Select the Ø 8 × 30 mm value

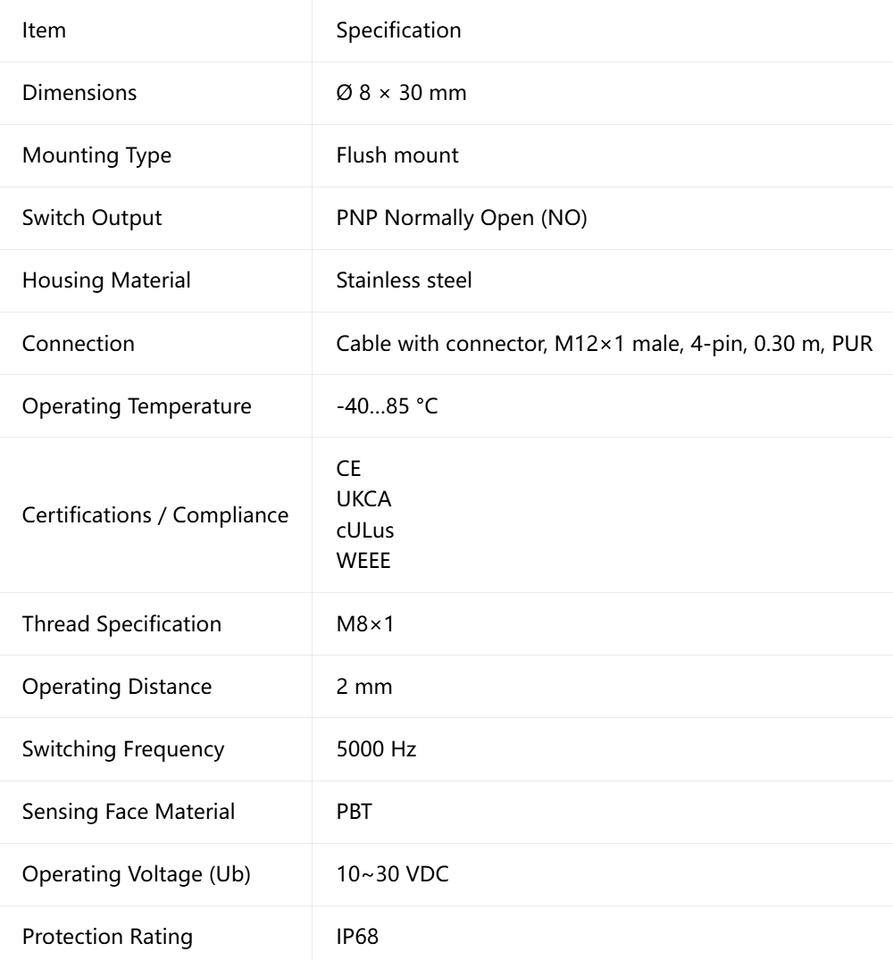(401, 93)
